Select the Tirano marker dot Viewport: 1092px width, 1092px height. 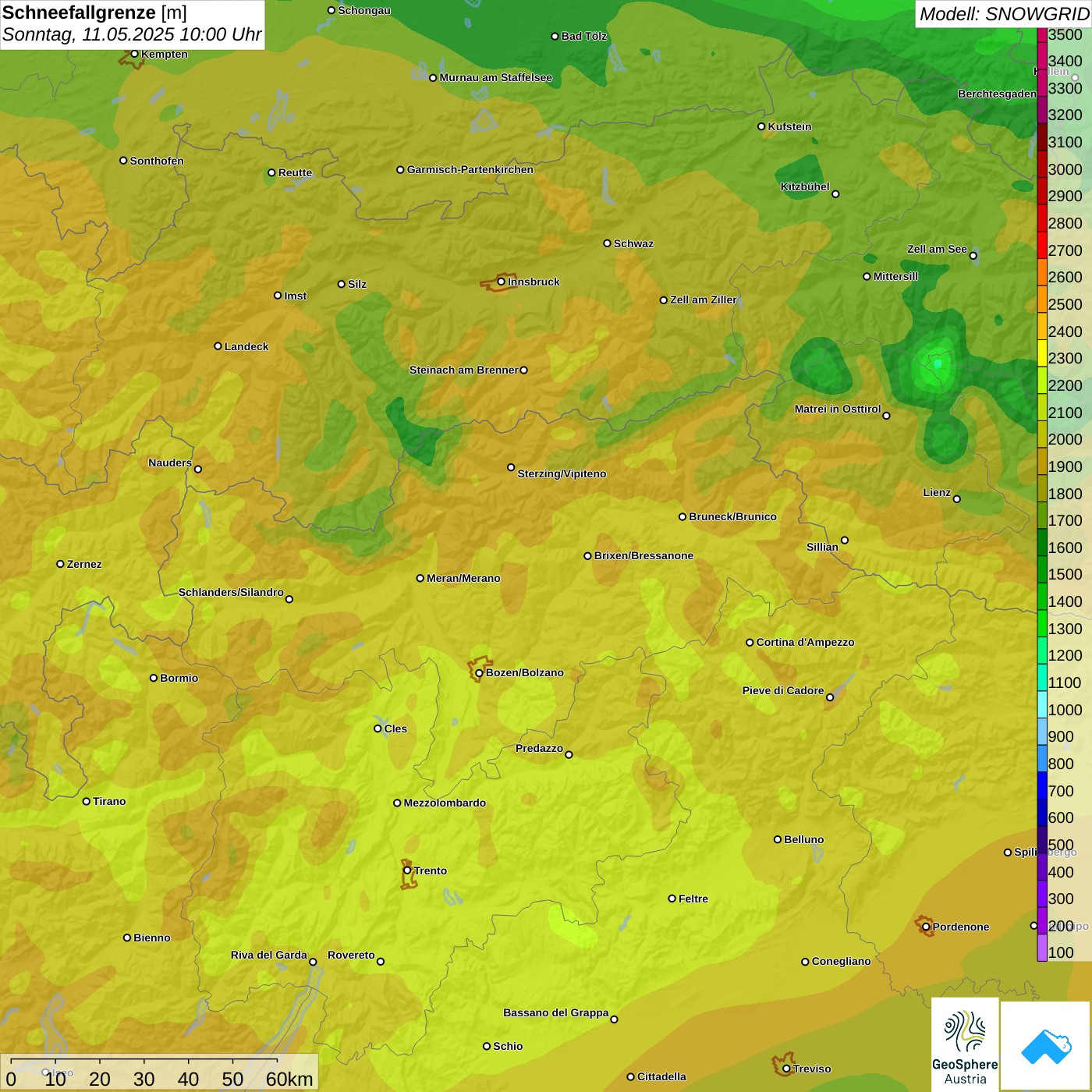coord(87,801)
